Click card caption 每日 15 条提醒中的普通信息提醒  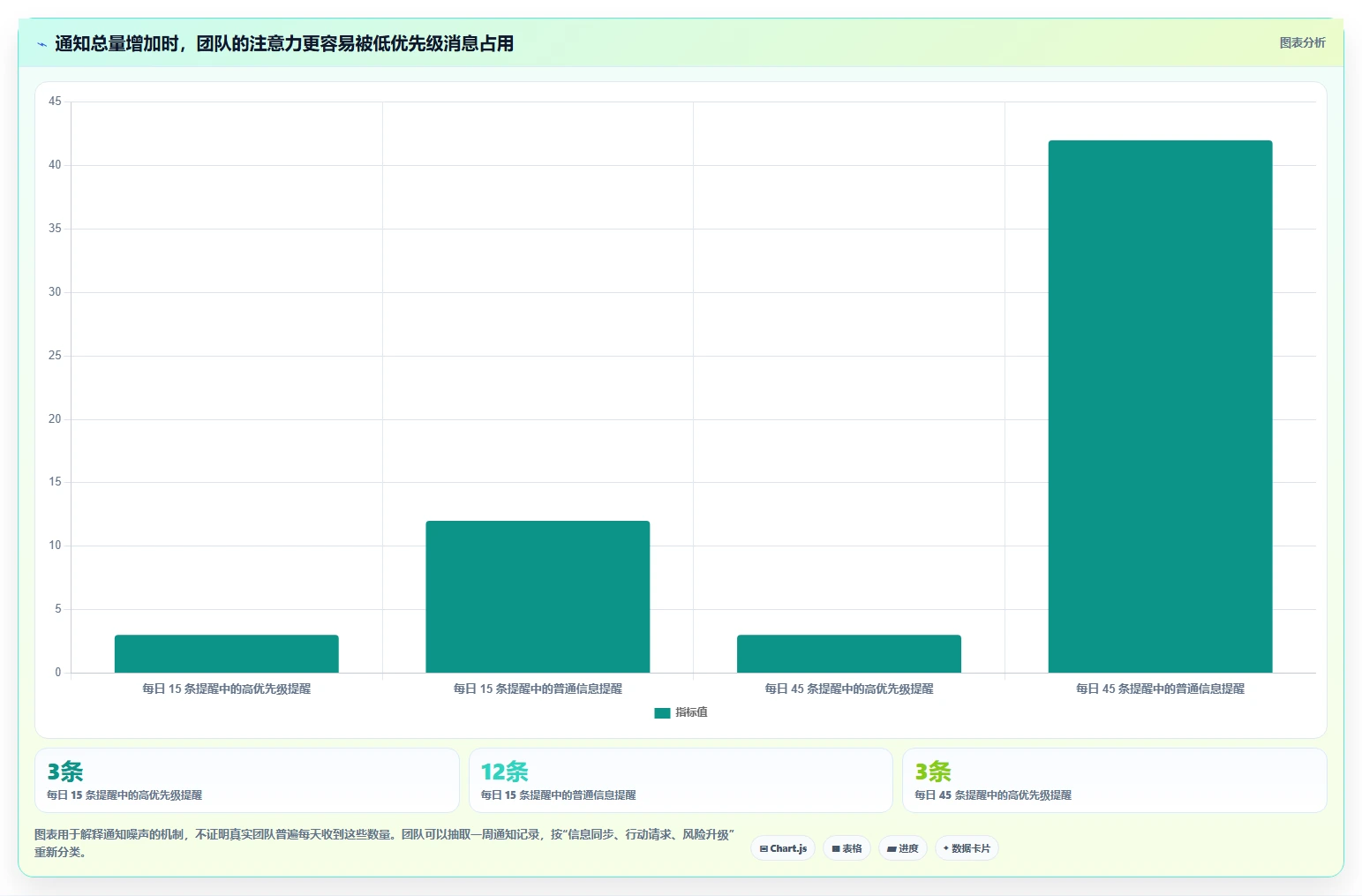tap(558, 795)
